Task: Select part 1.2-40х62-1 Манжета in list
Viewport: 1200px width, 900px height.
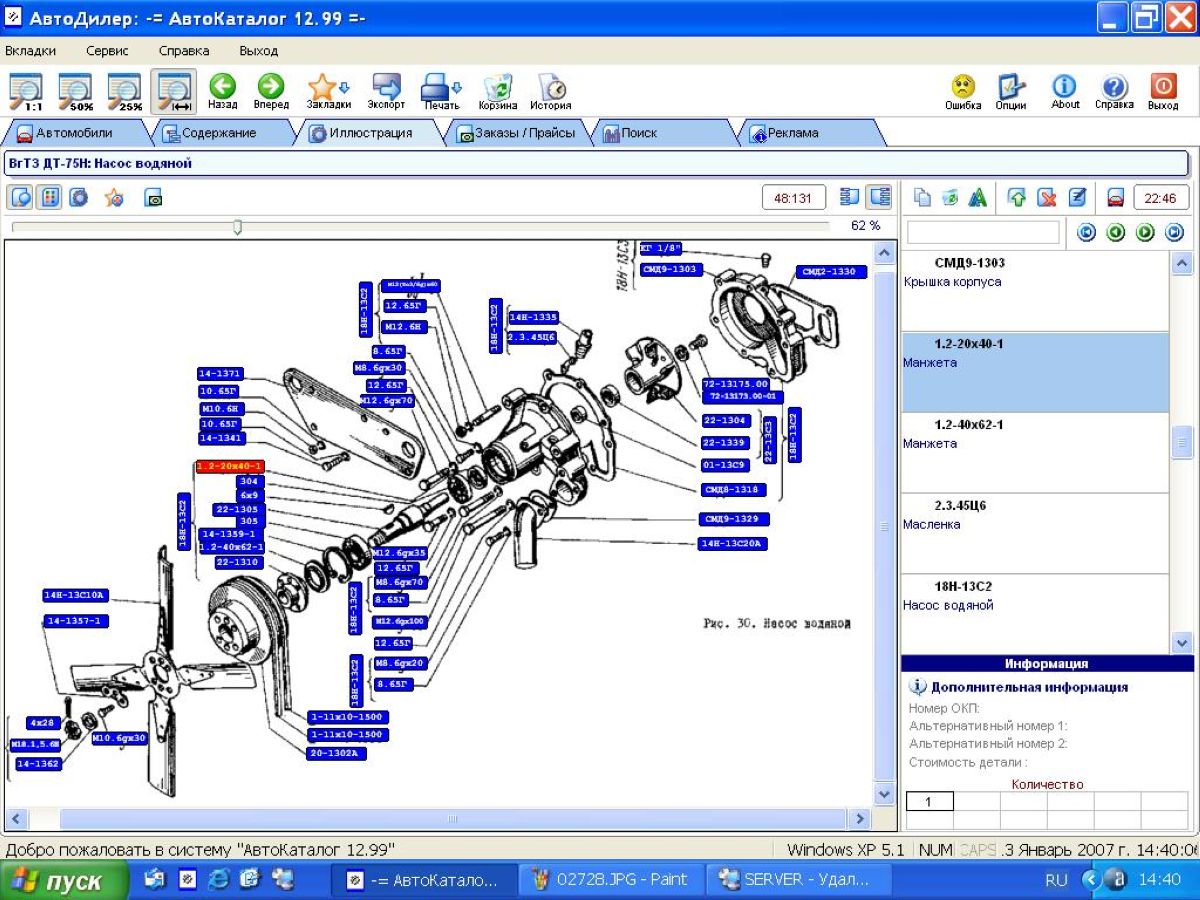Action: (x=1035, y=453)
